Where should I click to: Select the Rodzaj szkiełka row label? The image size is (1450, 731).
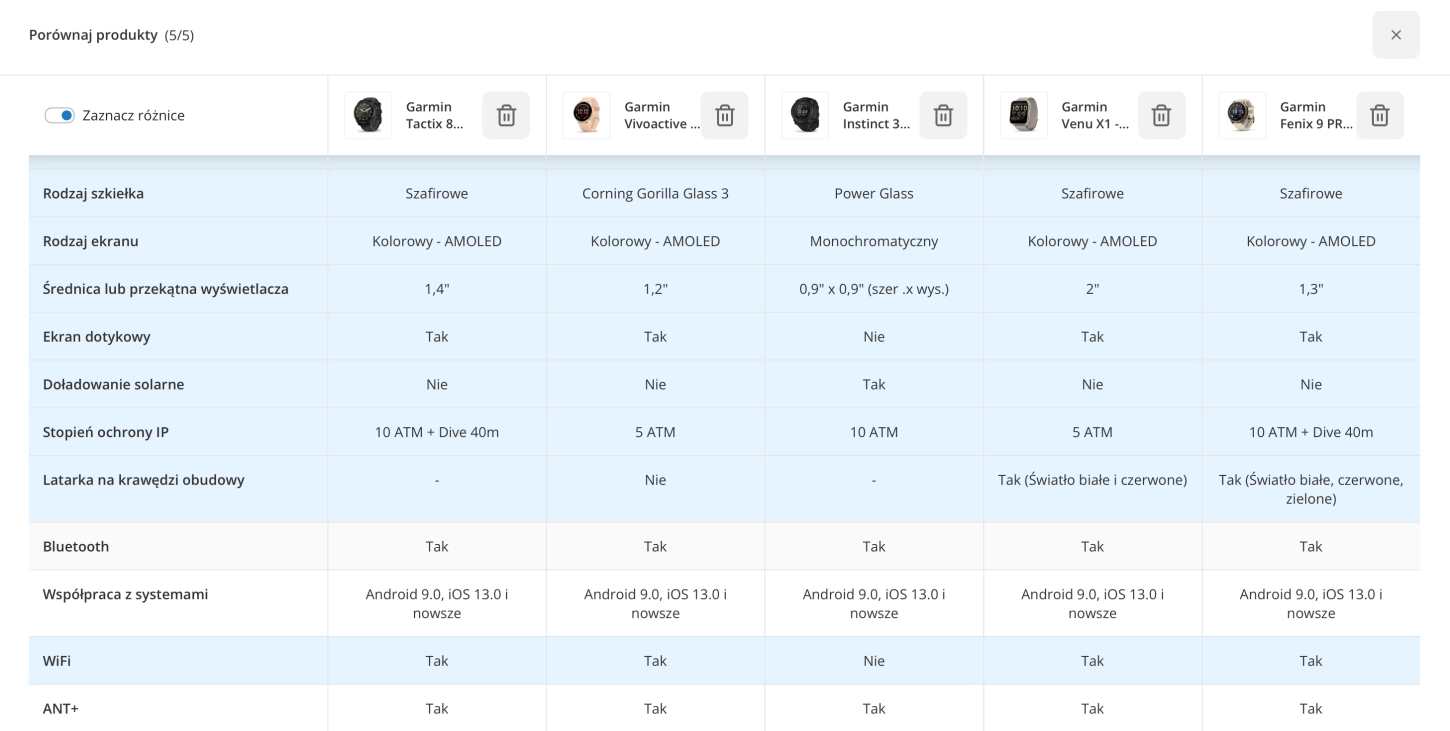[x=93, y=193]
